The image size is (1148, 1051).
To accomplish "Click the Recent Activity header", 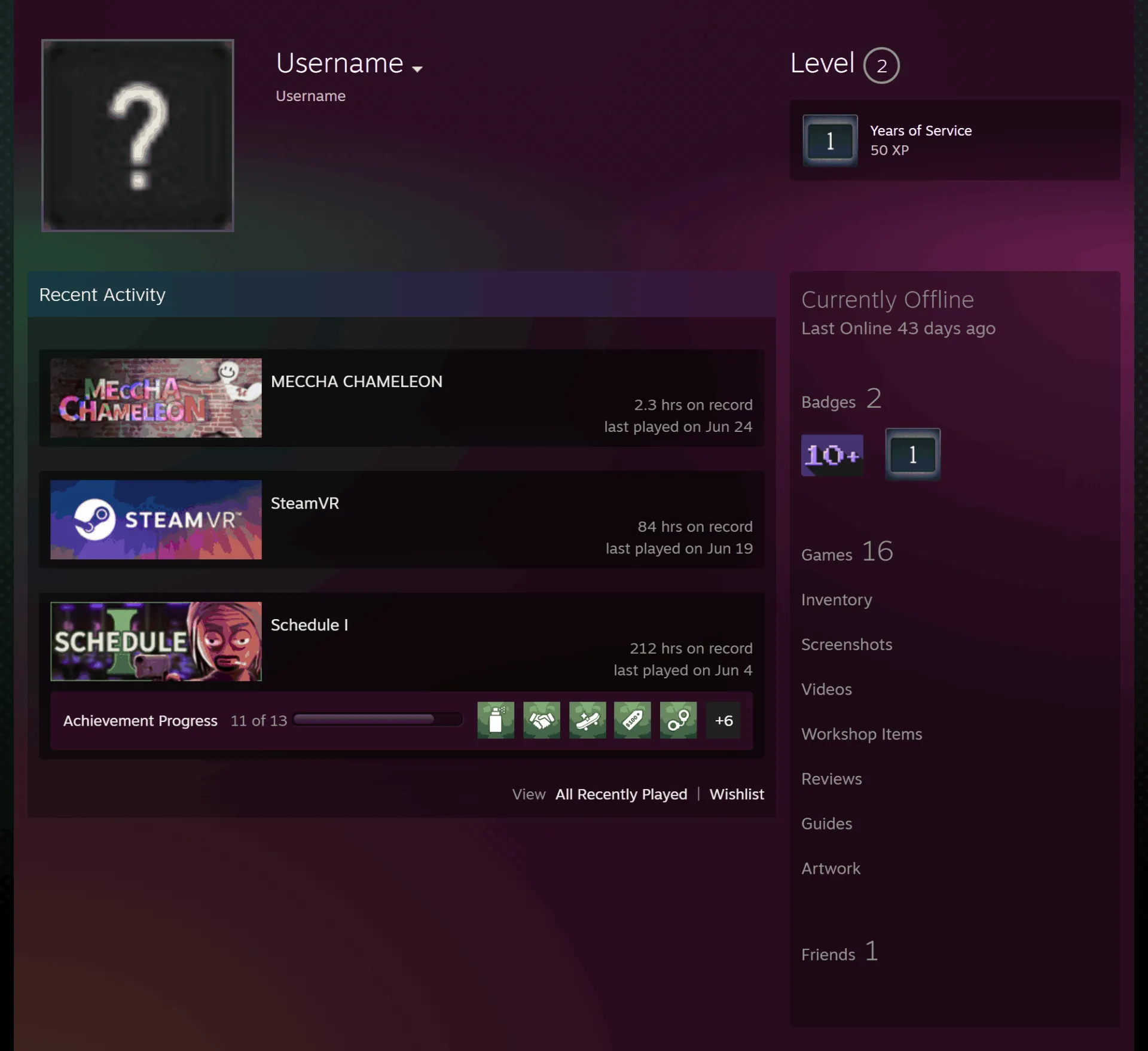I will coord(401,294).
